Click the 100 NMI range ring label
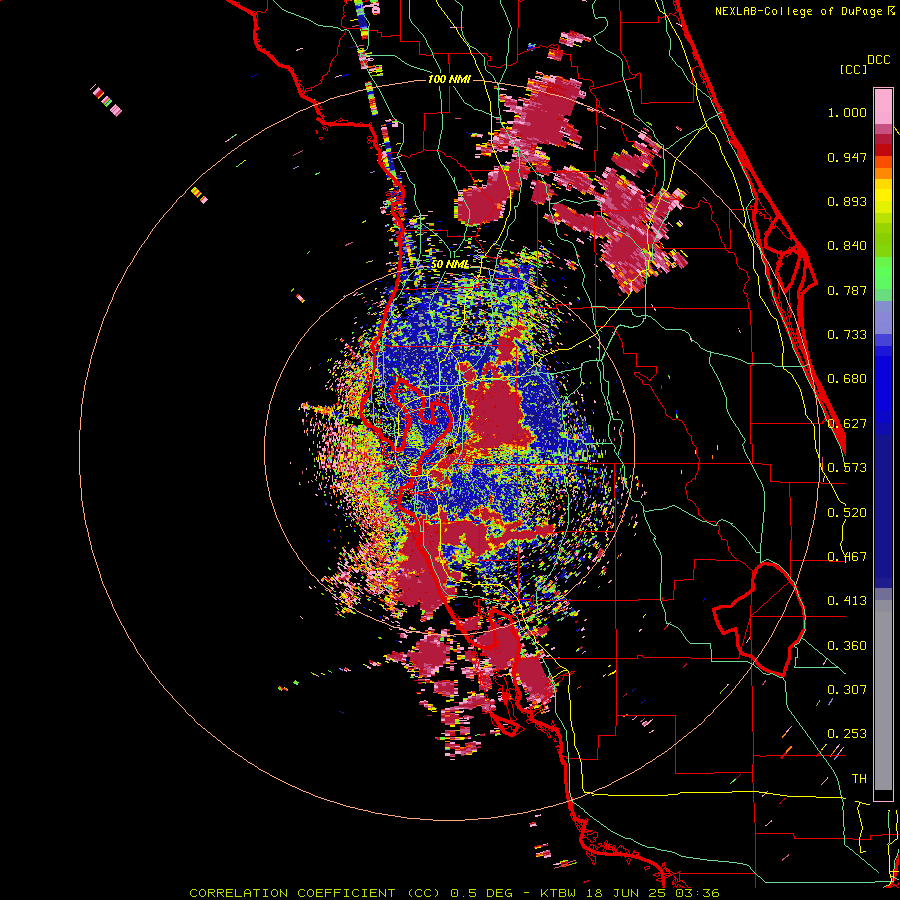This screenshot has height=900, width=900. pos(449,79)
